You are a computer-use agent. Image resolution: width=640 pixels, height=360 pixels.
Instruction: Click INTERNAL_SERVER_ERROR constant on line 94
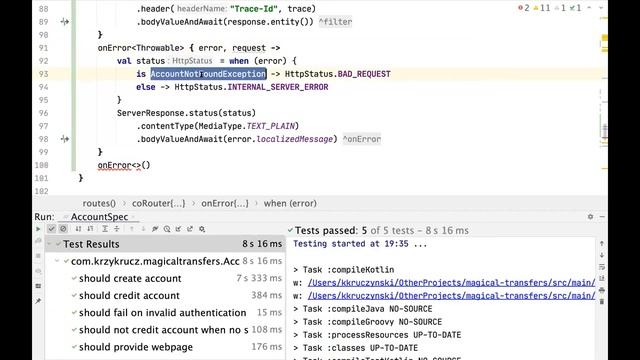(278, 87)
